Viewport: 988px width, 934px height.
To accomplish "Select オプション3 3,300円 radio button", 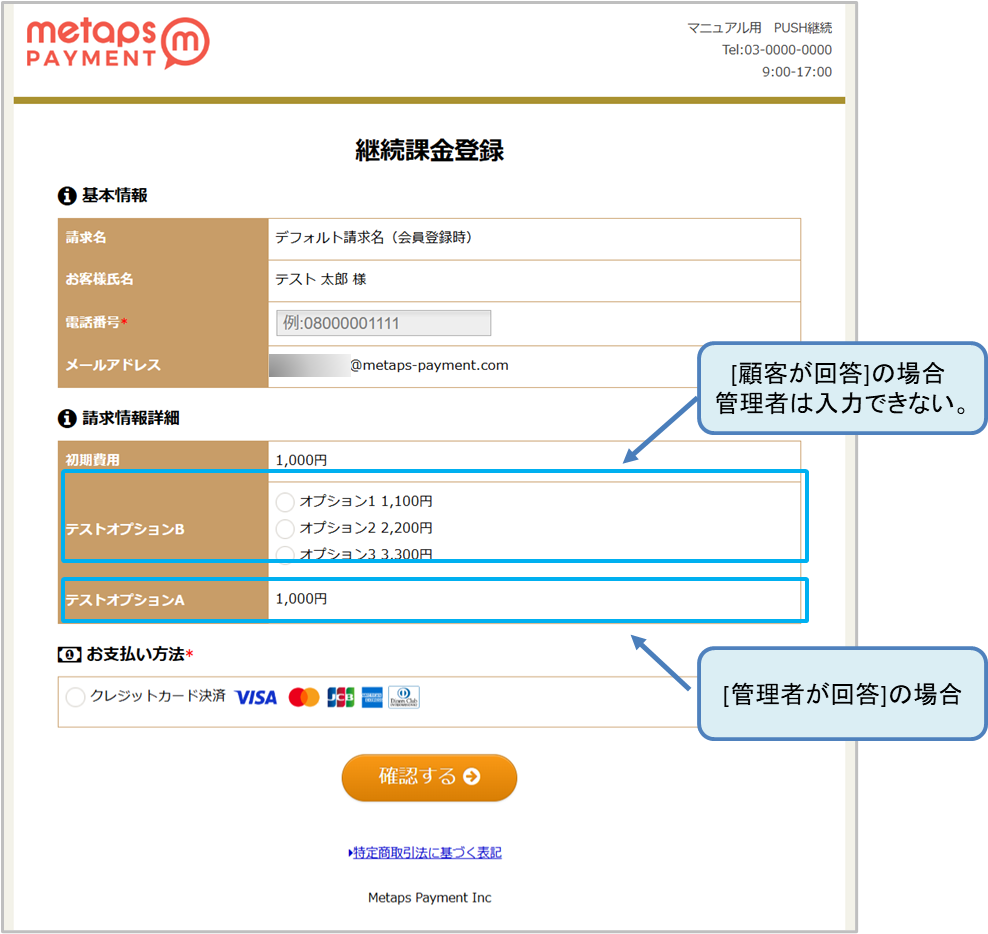I will [x=285, y=553].
